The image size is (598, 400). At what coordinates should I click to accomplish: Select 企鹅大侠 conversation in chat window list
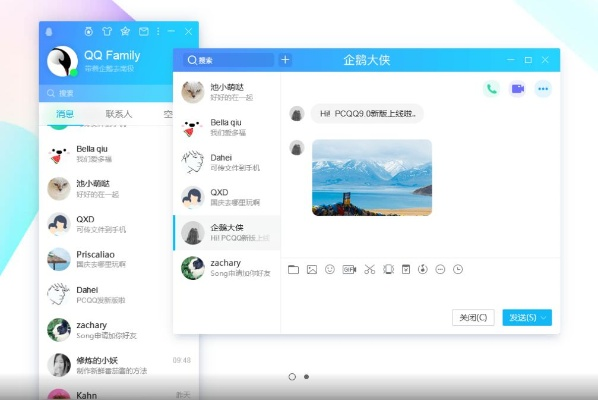[x=227, y=233]
